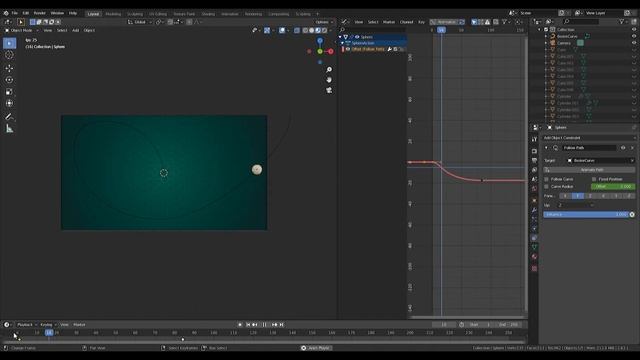Toggle Offset (Follow Path) channel eye
The height and width of the screenshot is (360, 640).
coord(348,49)
